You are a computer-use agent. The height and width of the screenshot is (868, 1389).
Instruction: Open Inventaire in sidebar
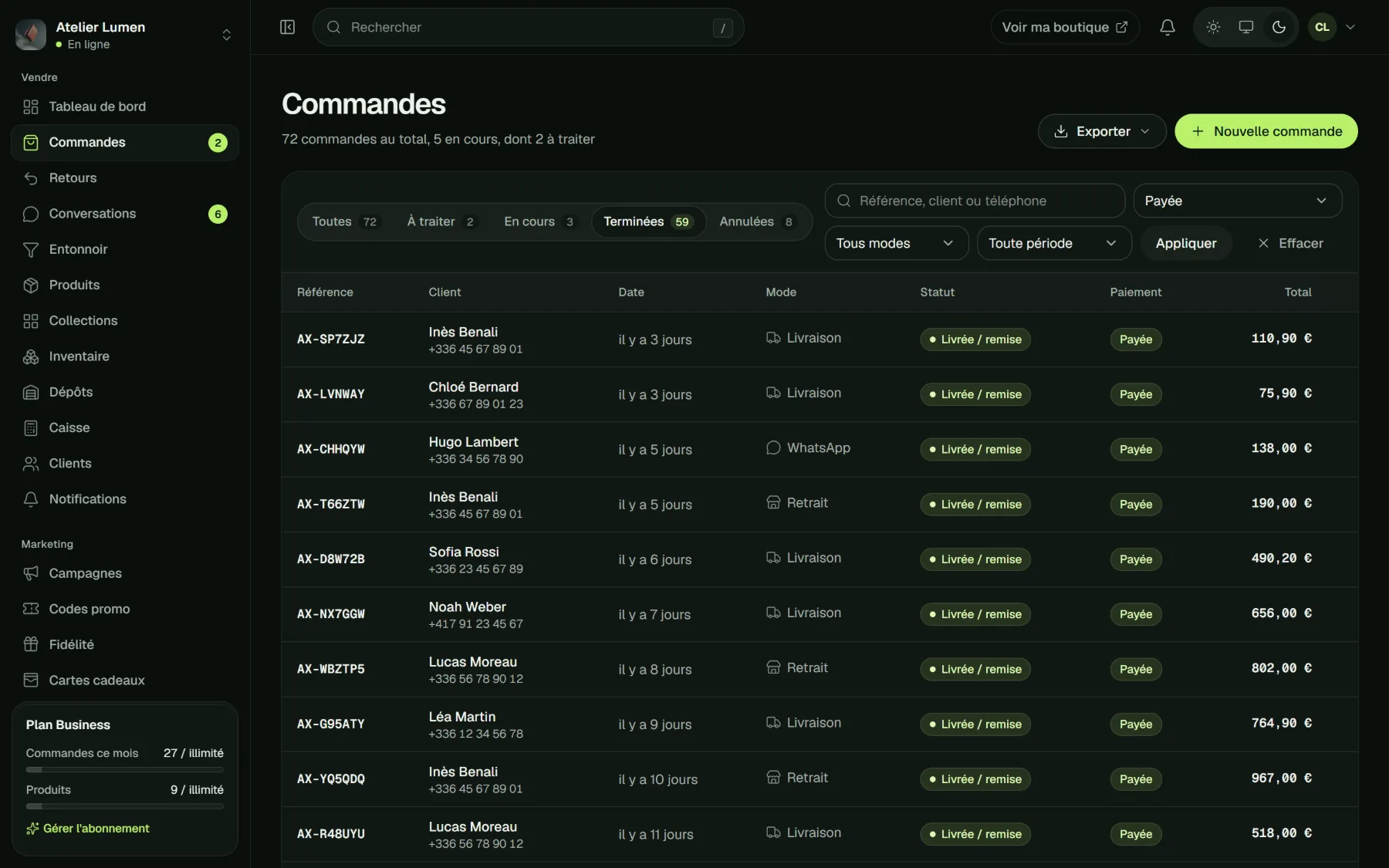(x=125, y=356)
